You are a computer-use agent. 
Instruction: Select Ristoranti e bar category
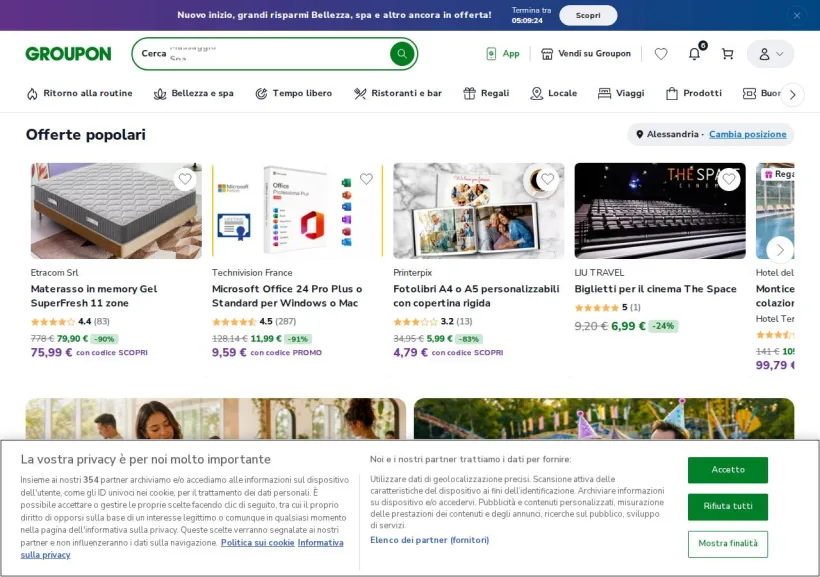(397, 93)
